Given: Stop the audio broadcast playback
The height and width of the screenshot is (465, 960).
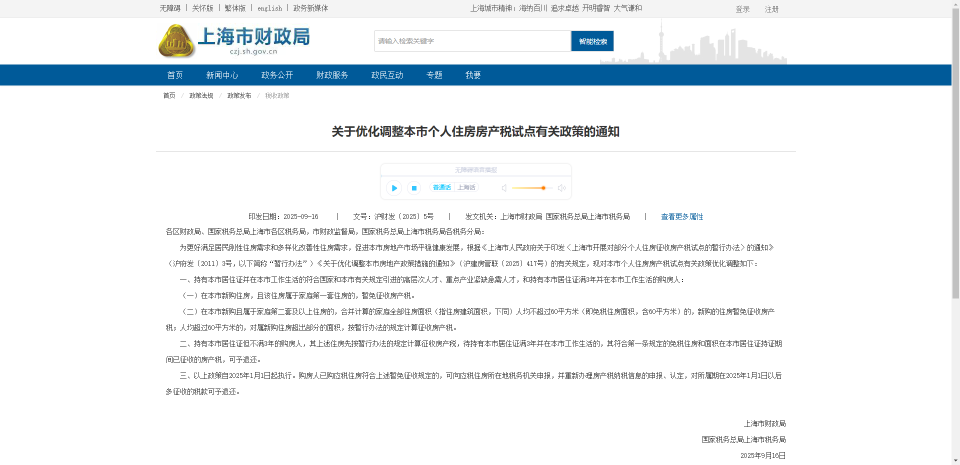Looking at the screenshot, I should [414, 188].
